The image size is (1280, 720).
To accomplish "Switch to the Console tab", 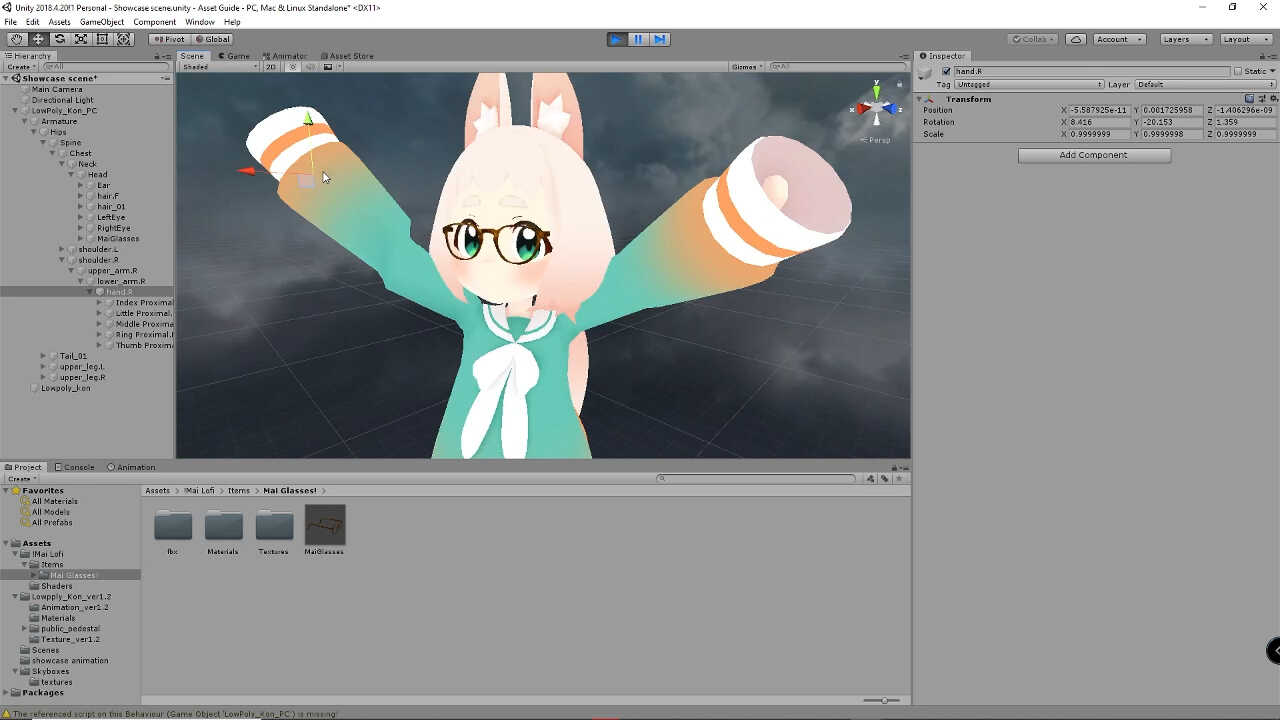I will click(x=75, y=467).
